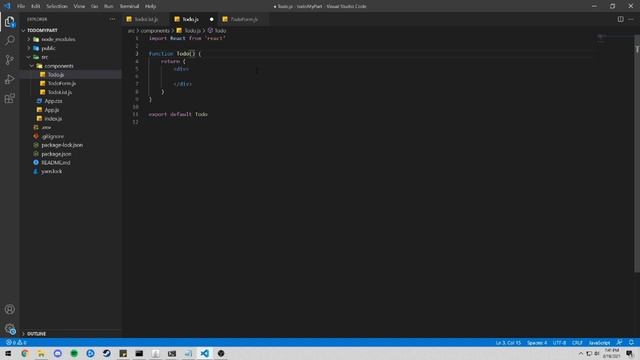Image resolution: width=640 pixels, height=360 pixels.
Task: Open File Explorer from the taskbar
Action: 41,353
